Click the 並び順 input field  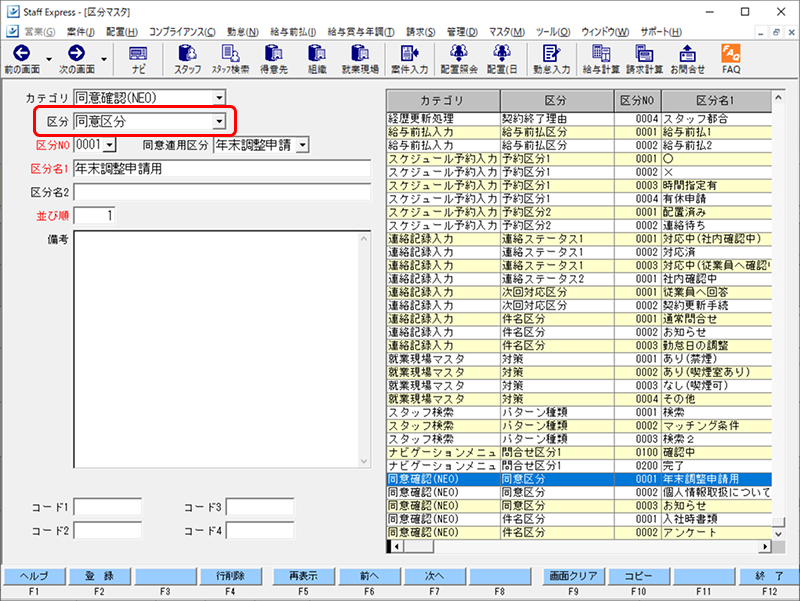pos(94,216)
